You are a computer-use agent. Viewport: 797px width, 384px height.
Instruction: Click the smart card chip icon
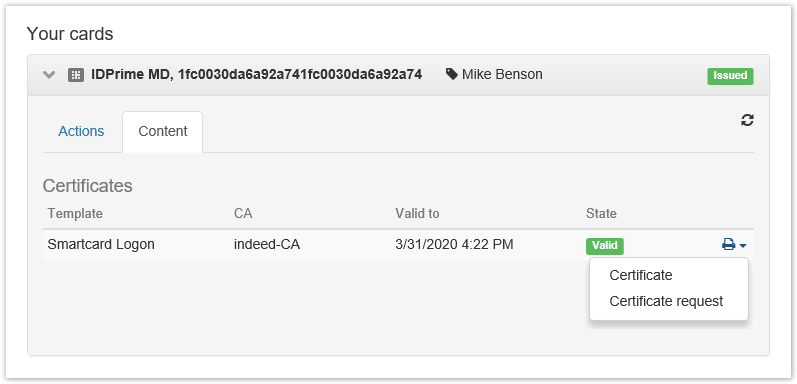[x=76, y=75]
